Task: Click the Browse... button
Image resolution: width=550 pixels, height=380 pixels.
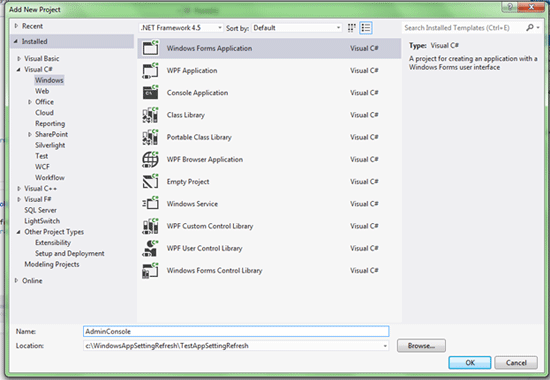Action: (421, 346)
